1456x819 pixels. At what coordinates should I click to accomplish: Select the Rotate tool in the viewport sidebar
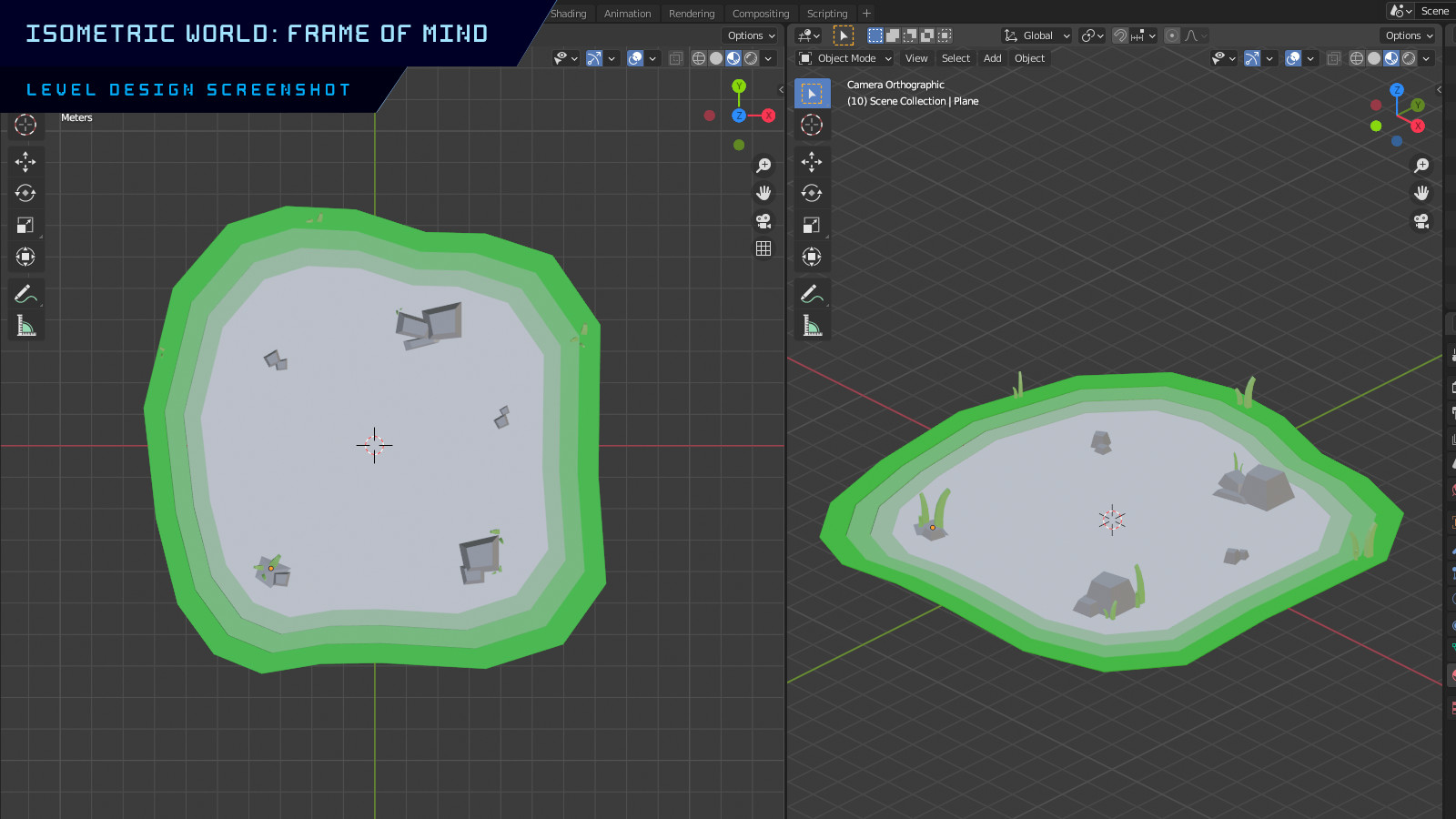[x=25, y=193]
